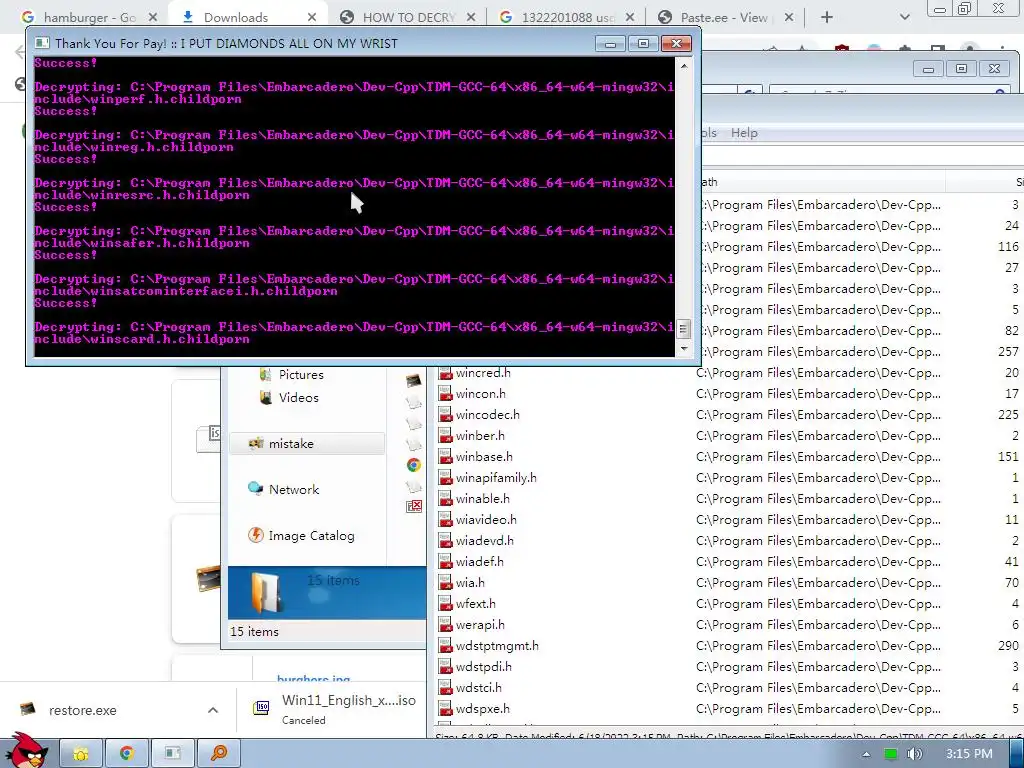Image resolution: width=1024 pixels, height=768 pixels.
Task: Select wiavideo.h in the results list
Action: (486, 519)
